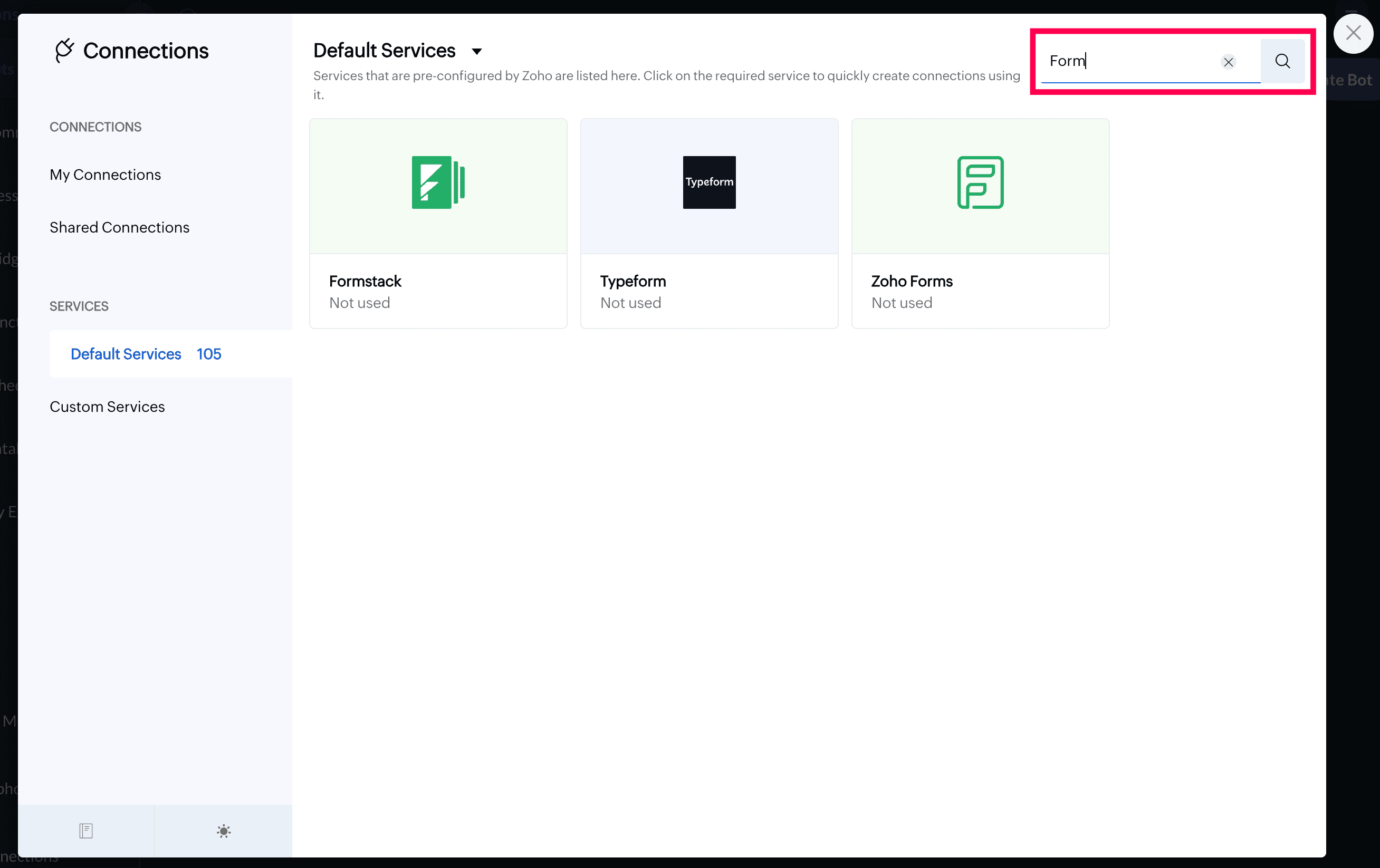The image size is (1380, 868).
Task: Click the Typeform service name
Action: click(x=632, y=281)
